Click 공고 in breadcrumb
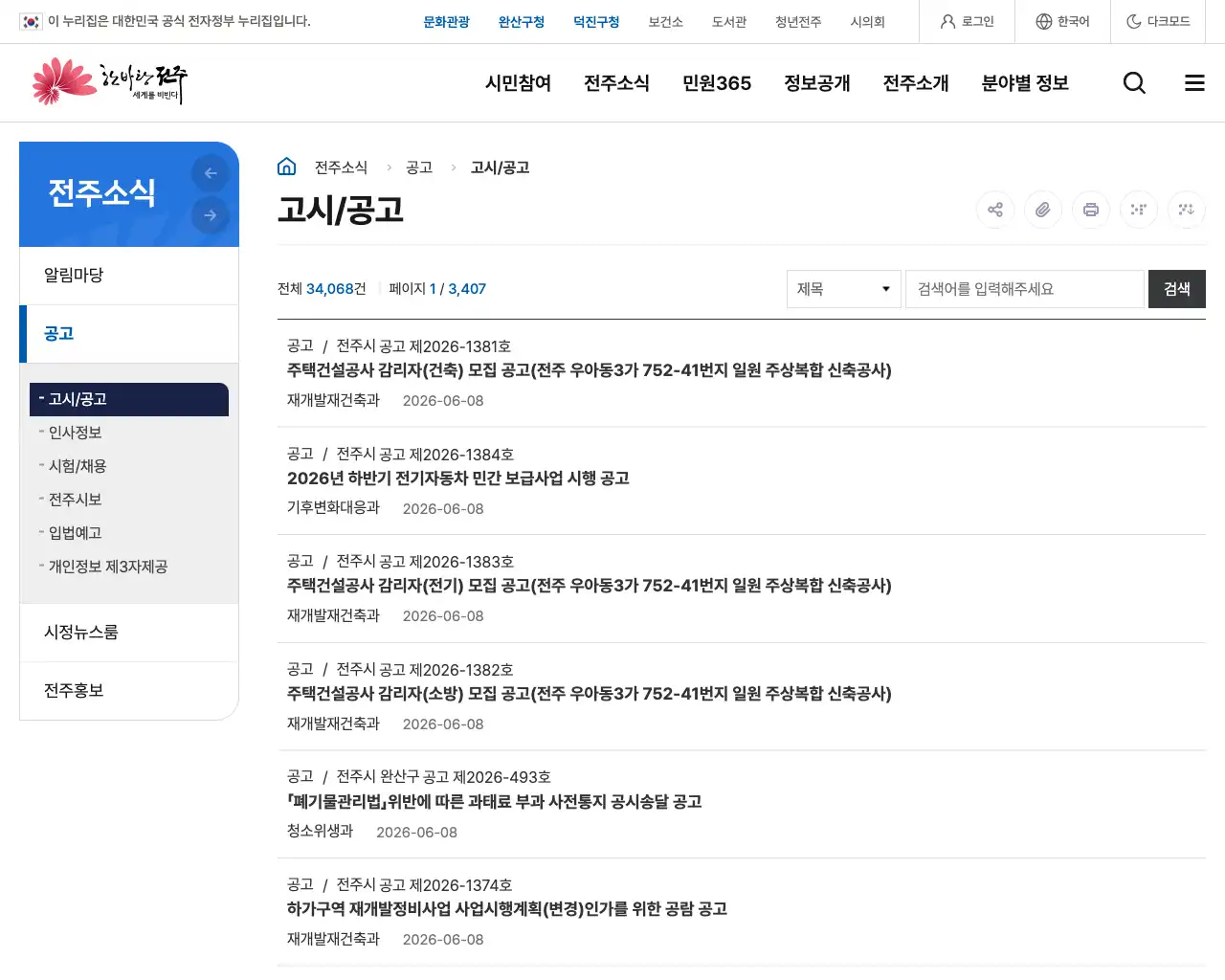1225x980 pixels. coord(419,167)
